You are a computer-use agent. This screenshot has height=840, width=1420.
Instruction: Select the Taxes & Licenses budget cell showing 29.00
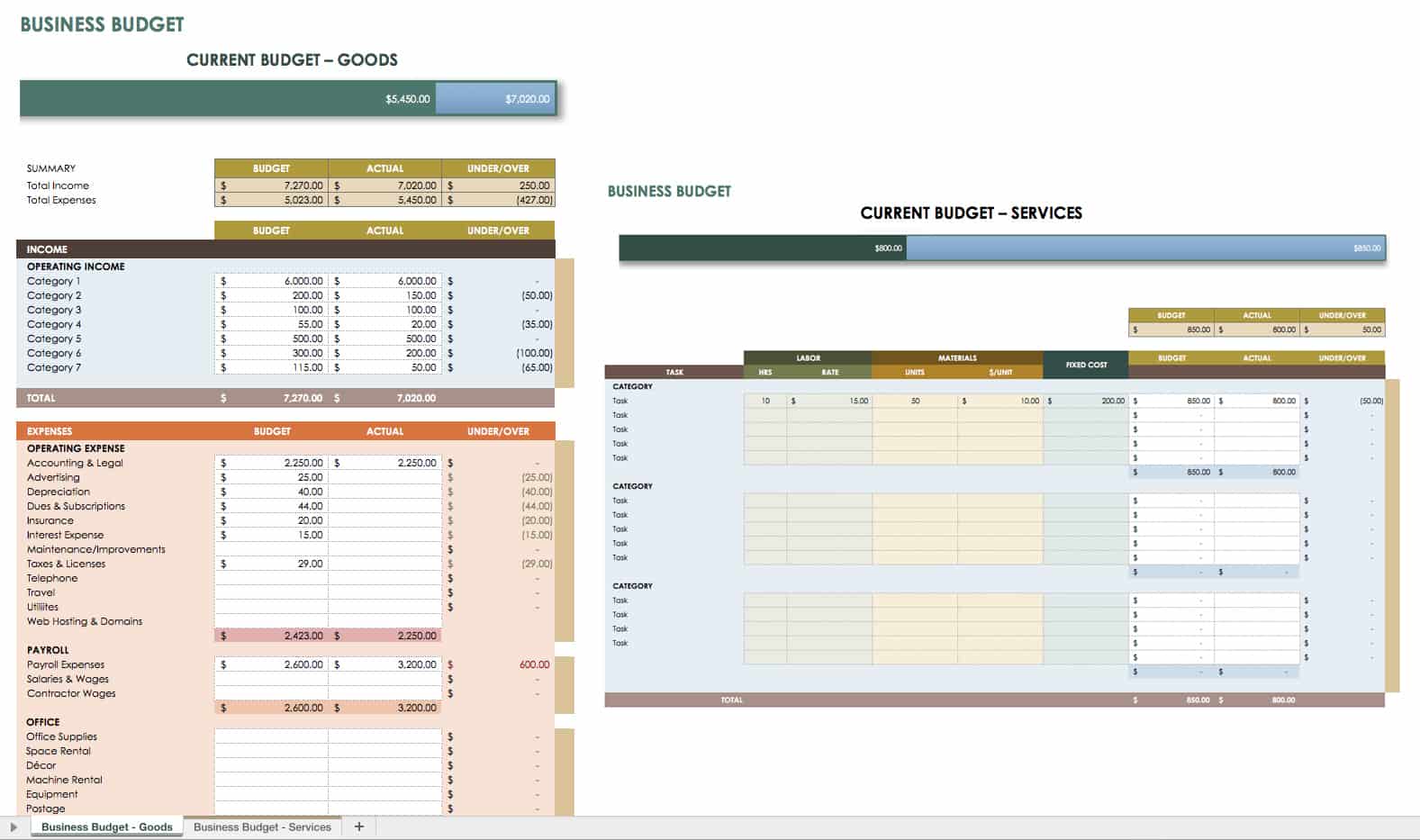pyautogui.click(x=271, y=564)
